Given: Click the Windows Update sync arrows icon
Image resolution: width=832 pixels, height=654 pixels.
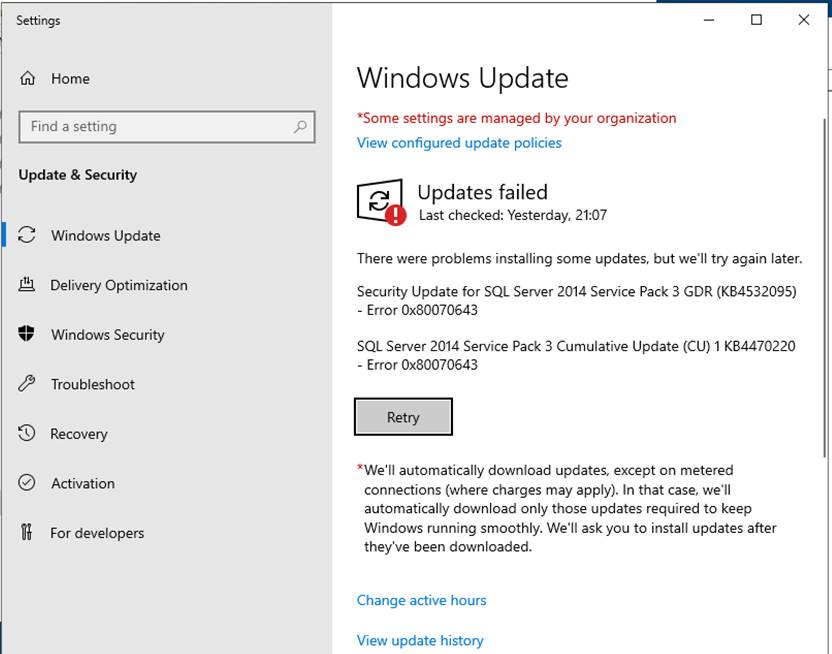Looking at the screenshot, I should [27, 235].
